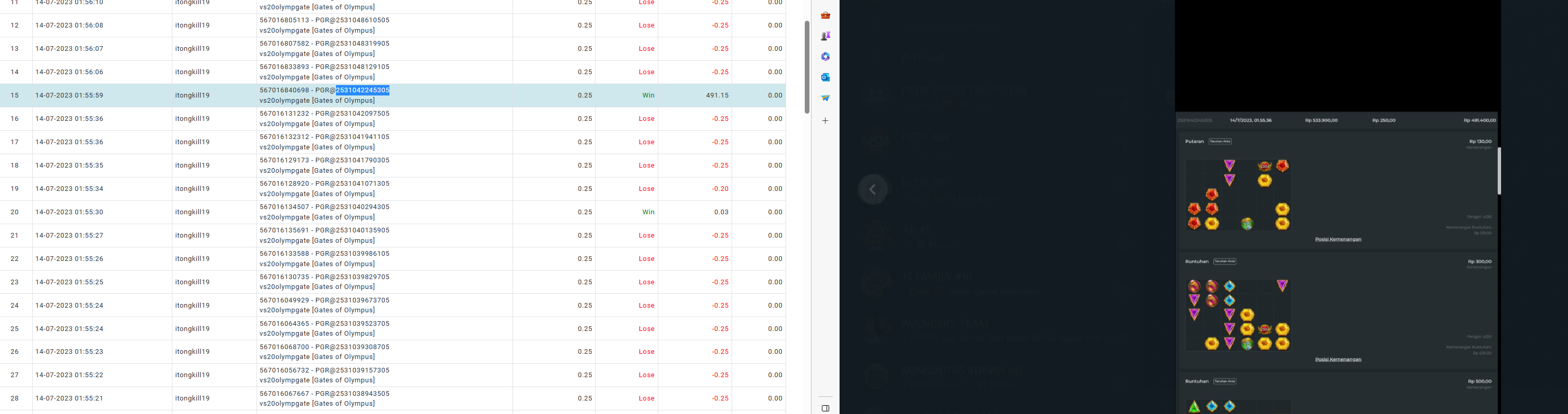Click the green triangle gem in Rp 500,00 Runtuhan grid
This screenshot has height=414, width=1568.
pyautogui.click(x=1194, y=406)
